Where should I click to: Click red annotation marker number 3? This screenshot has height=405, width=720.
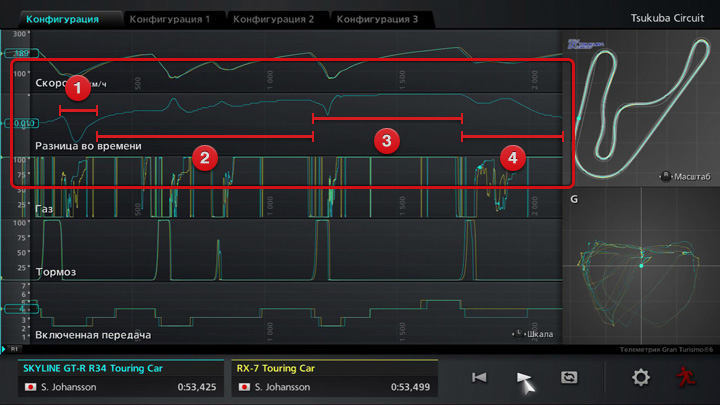point(386,140)
